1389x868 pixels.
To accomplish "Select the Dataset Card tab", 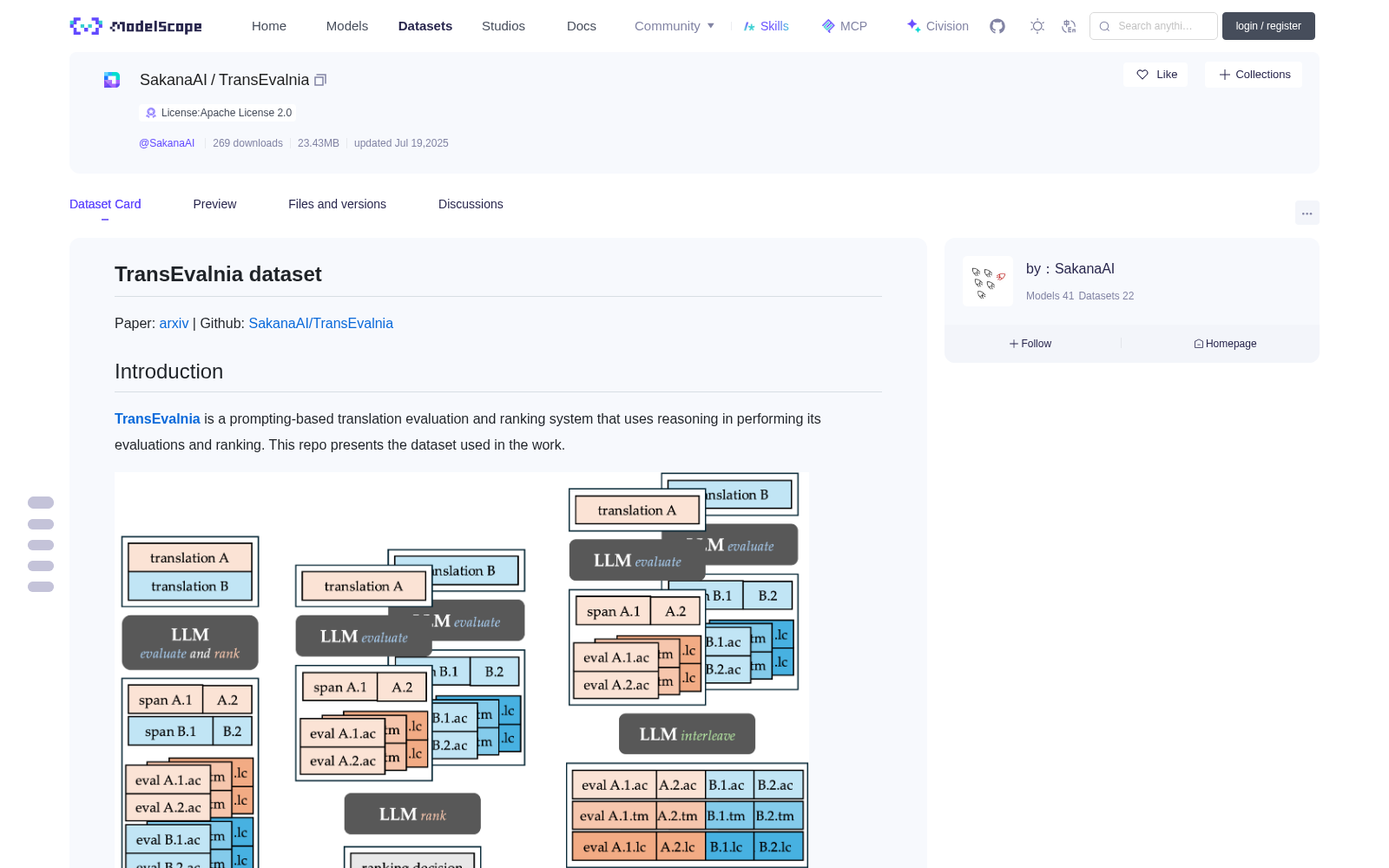I will tap(105, 204).
